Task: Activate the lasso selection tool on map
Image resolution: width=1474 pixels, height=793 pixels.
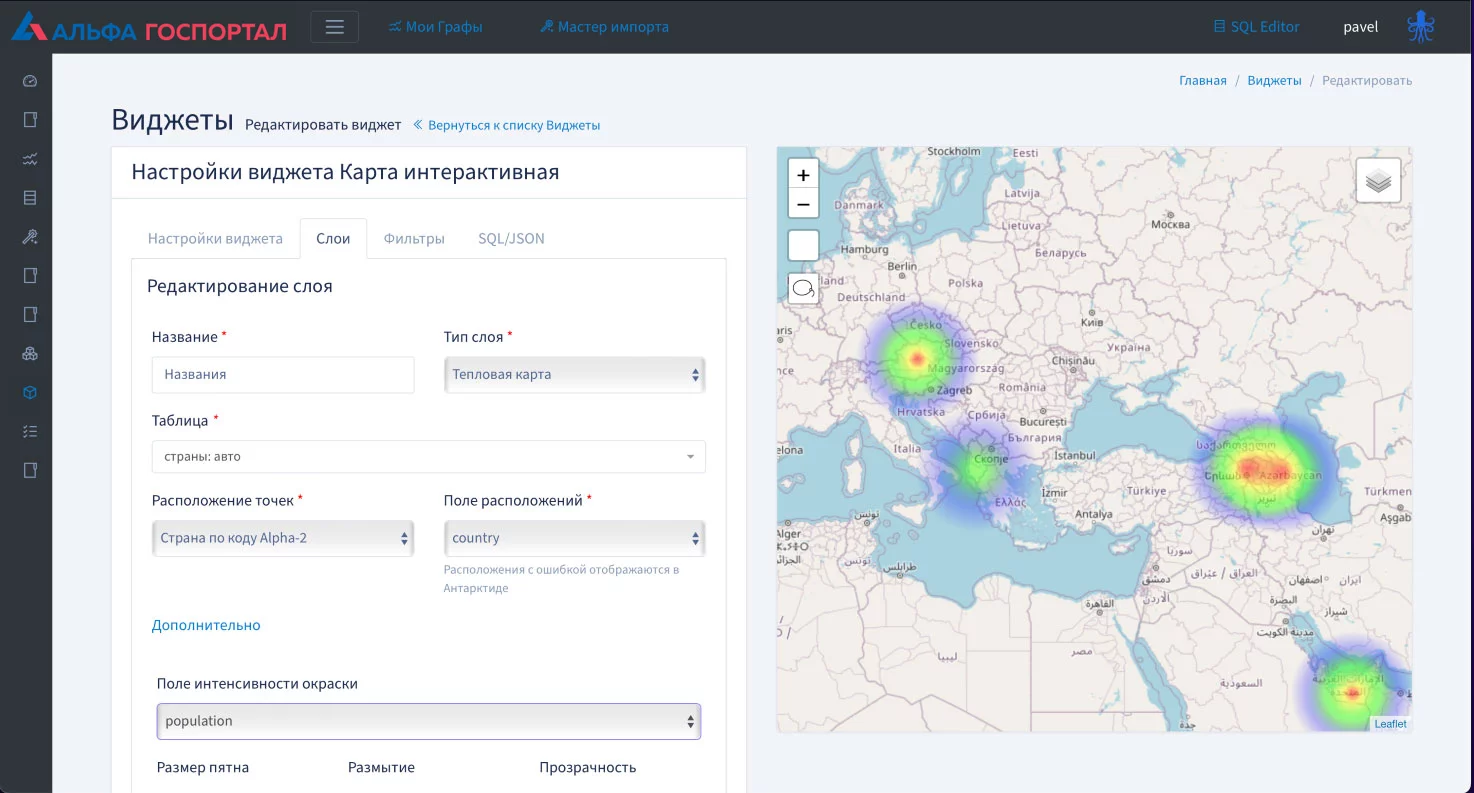Action: pos(803,289)
